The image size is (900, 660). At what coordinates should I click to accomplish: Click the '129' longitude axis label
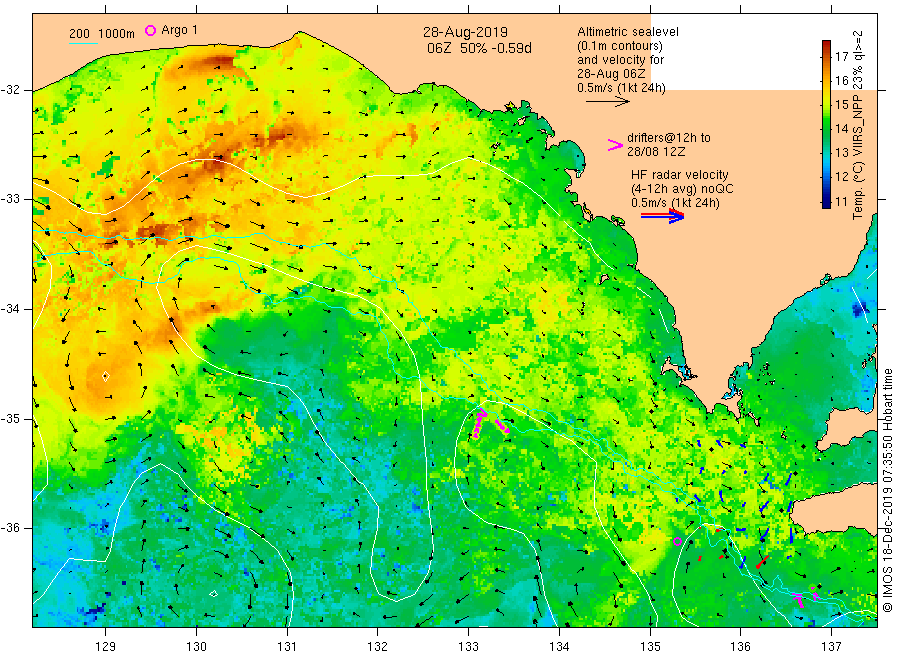click(x=106, y=647)
